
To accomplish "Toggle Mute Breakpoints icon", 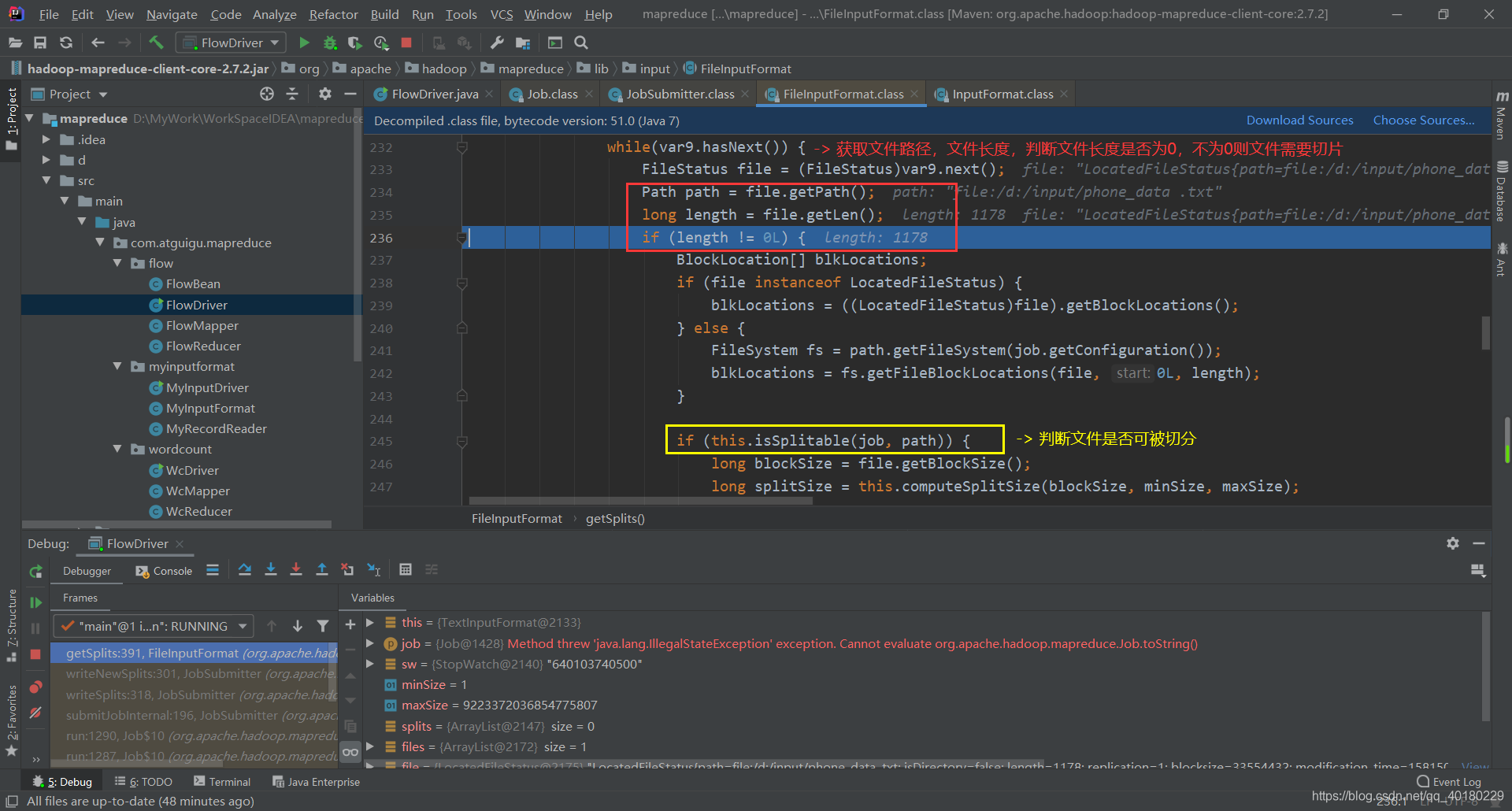I will (35, 713).
